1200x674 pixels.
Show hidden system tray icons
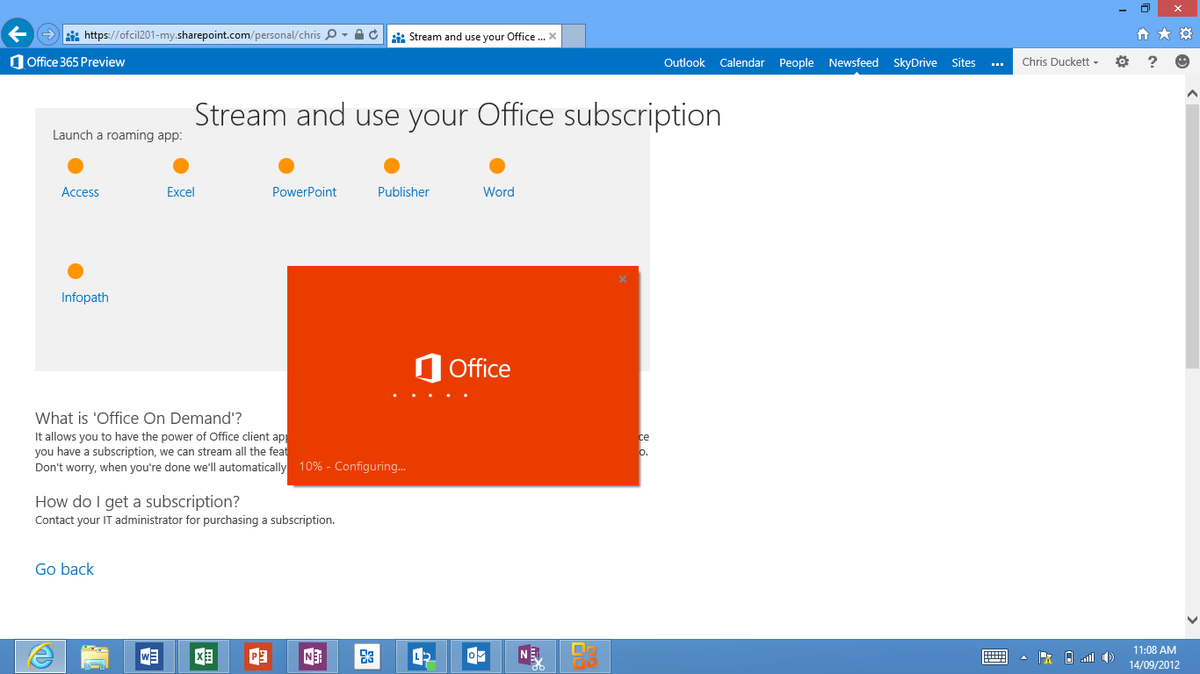(1024, 657)
